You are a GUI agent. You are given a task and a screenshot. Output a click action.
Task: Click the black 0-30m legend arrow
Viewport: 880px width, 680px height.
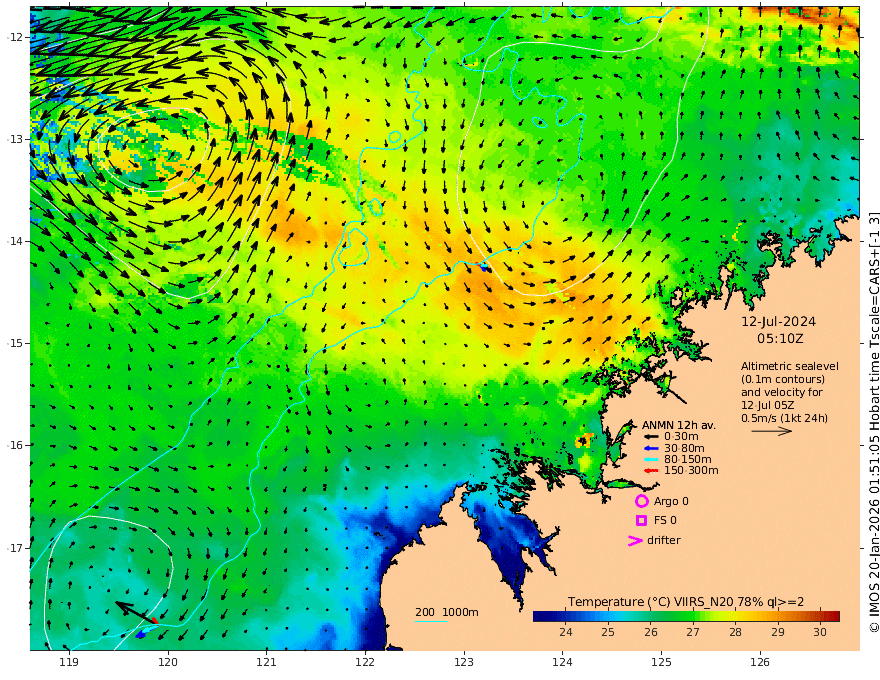click(651, 437)
